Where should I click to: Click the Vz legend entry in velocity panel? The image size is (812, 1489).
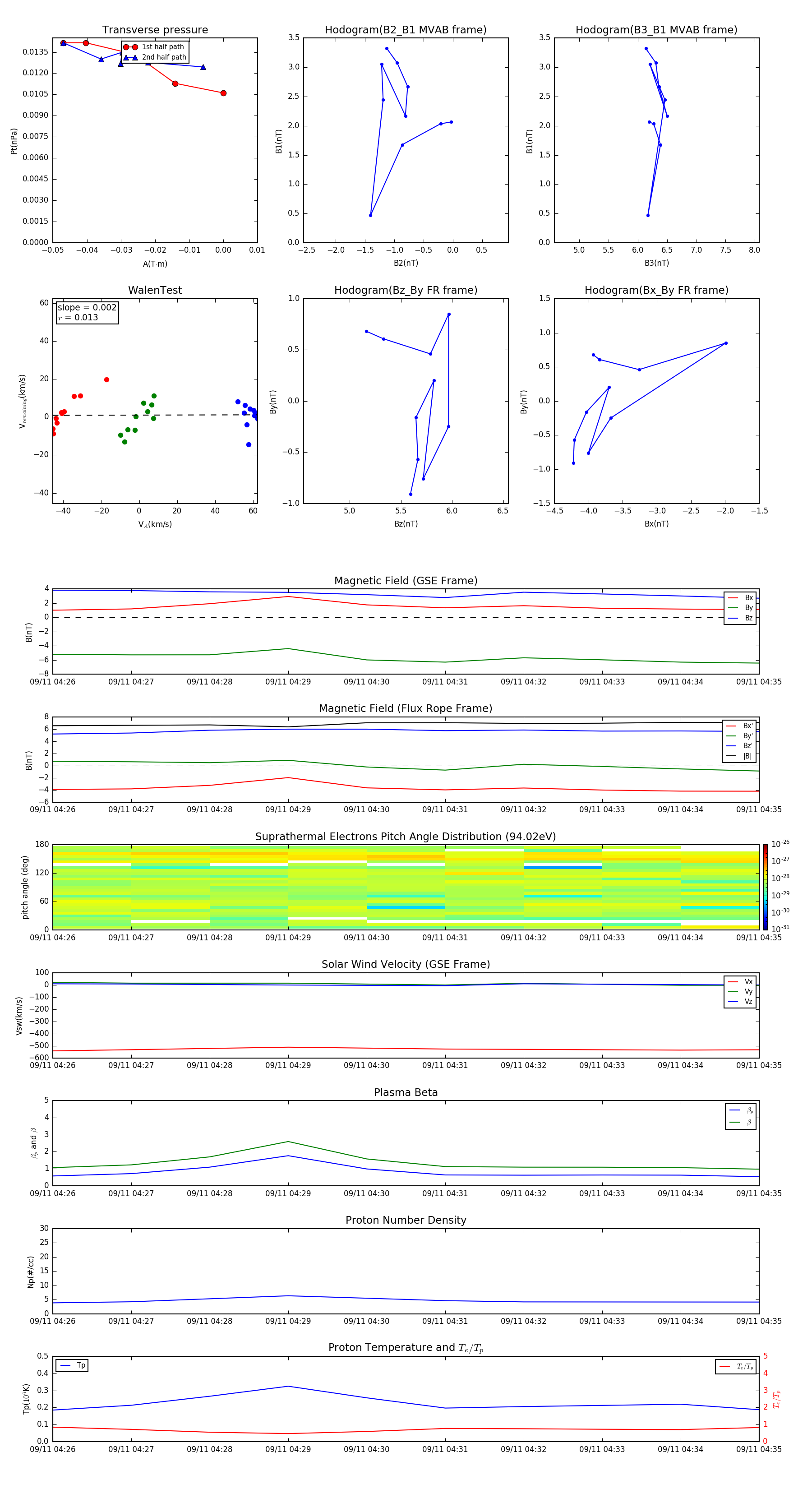740,1002
